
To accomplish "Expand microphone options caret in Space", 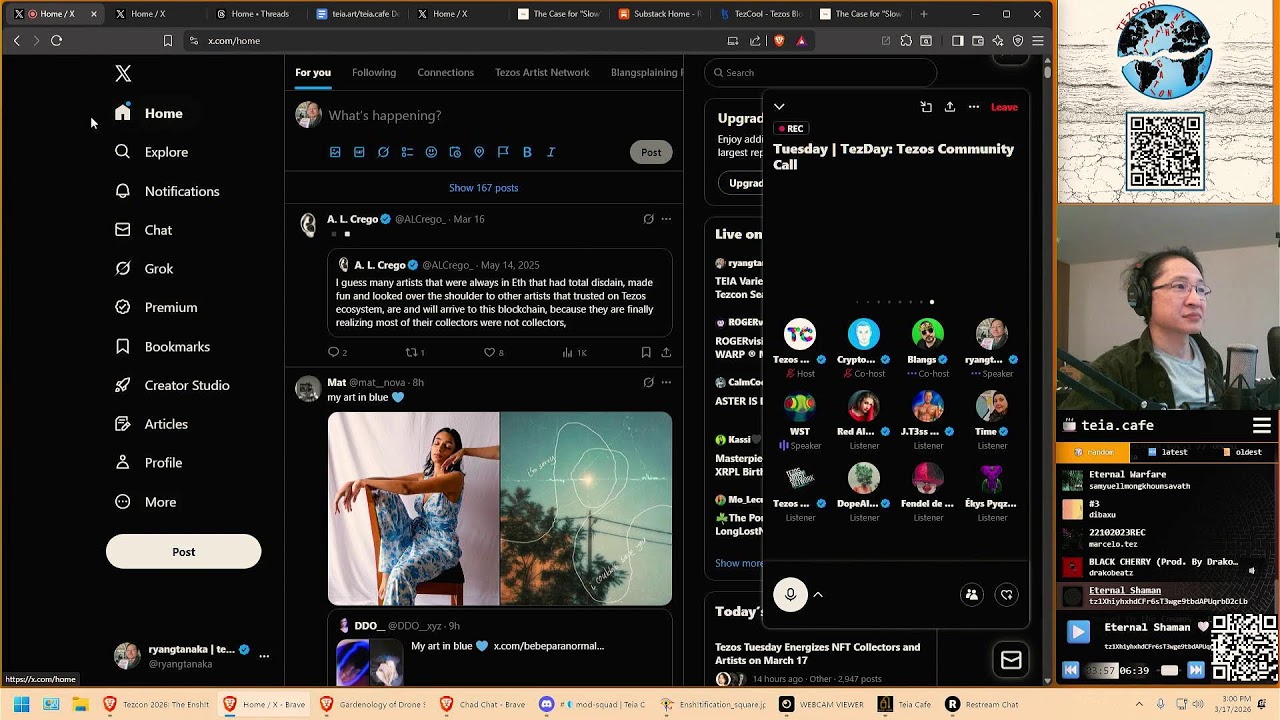I will pos(818,595).
